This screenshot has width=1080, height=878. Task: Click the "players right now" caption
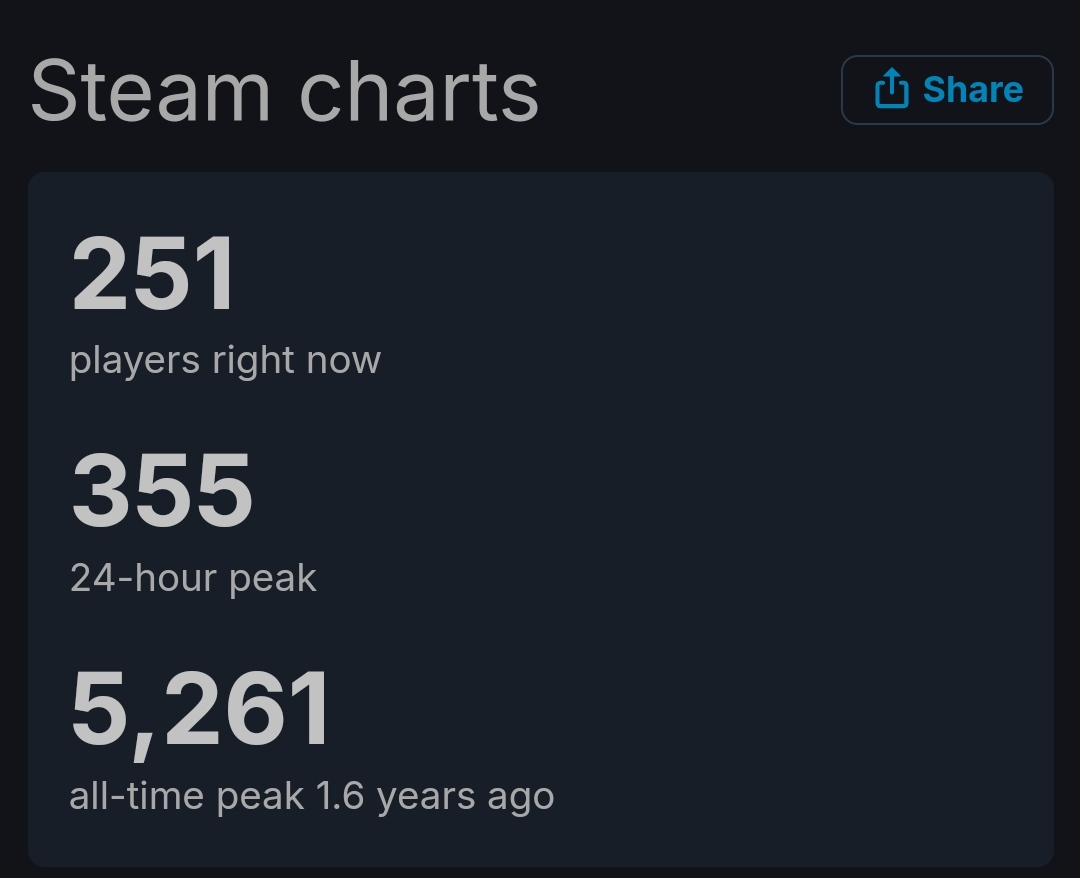click(225, 360)
